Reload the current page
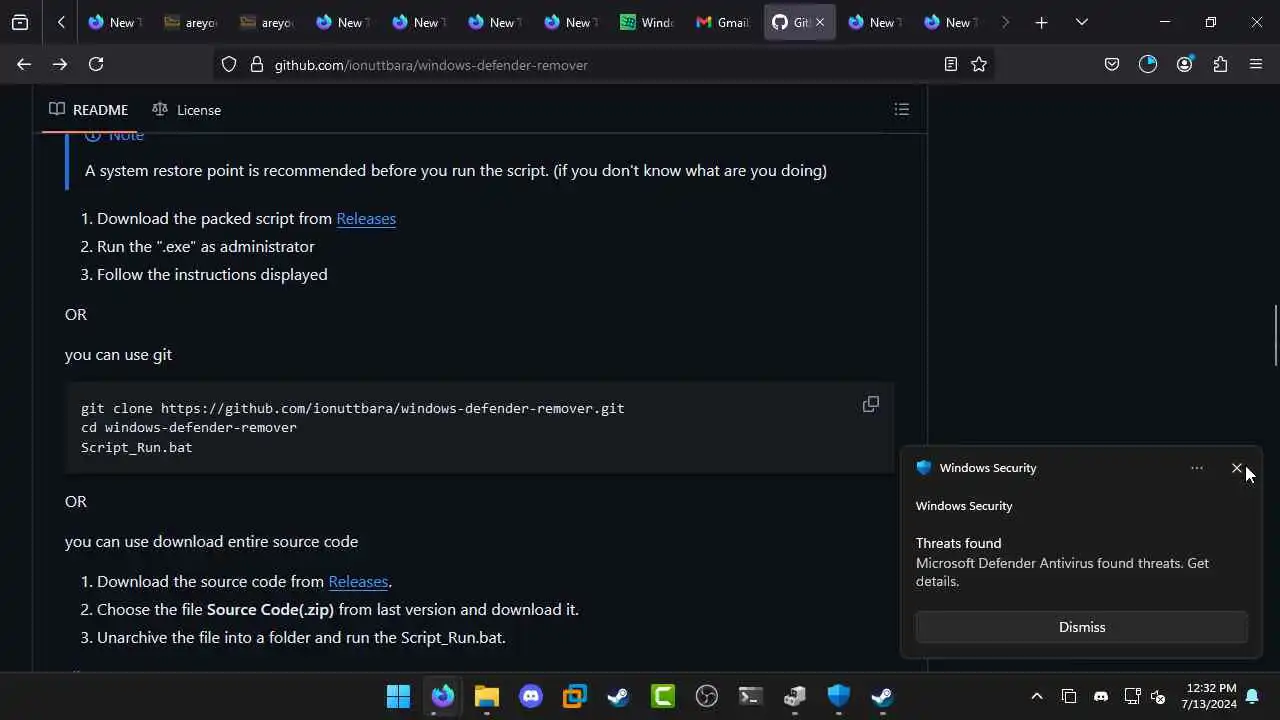 coord(96,64)
